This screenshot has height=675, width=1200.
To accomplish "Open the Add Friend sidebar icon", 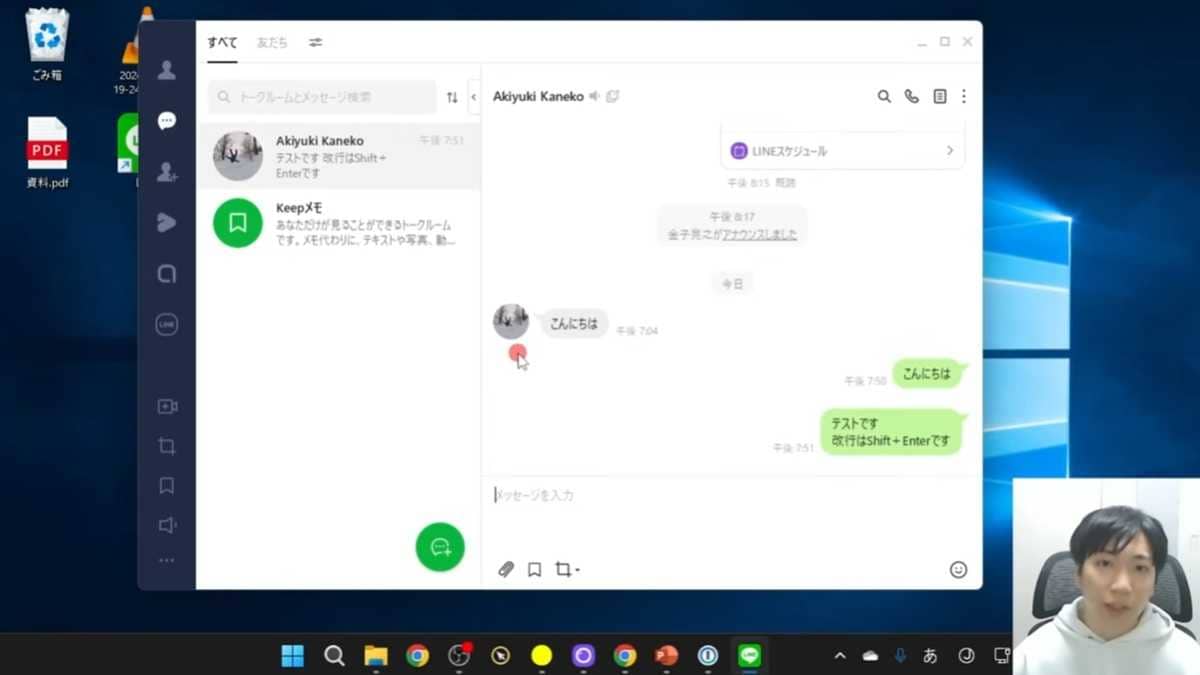I will (x=167, y=172).
